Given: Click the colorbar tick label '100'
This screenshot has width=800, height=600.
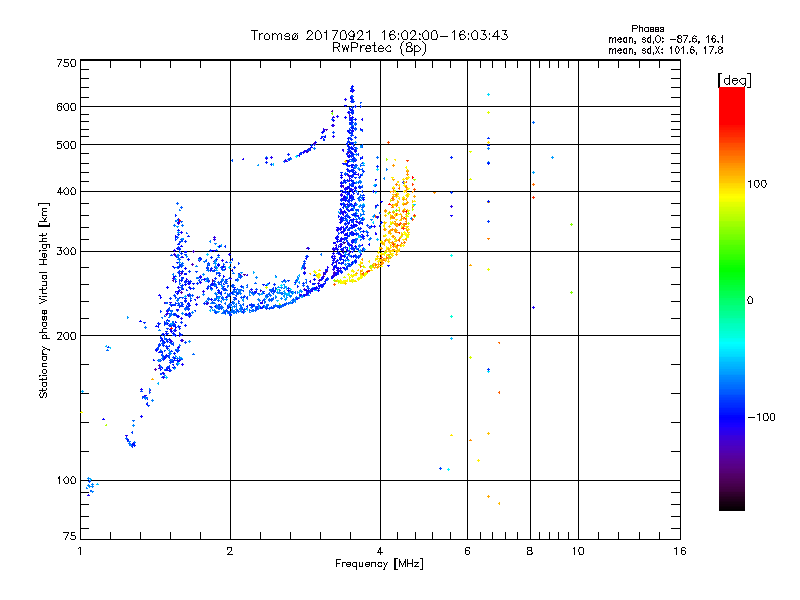Looking at the screenshot, I should pos(757,184).
